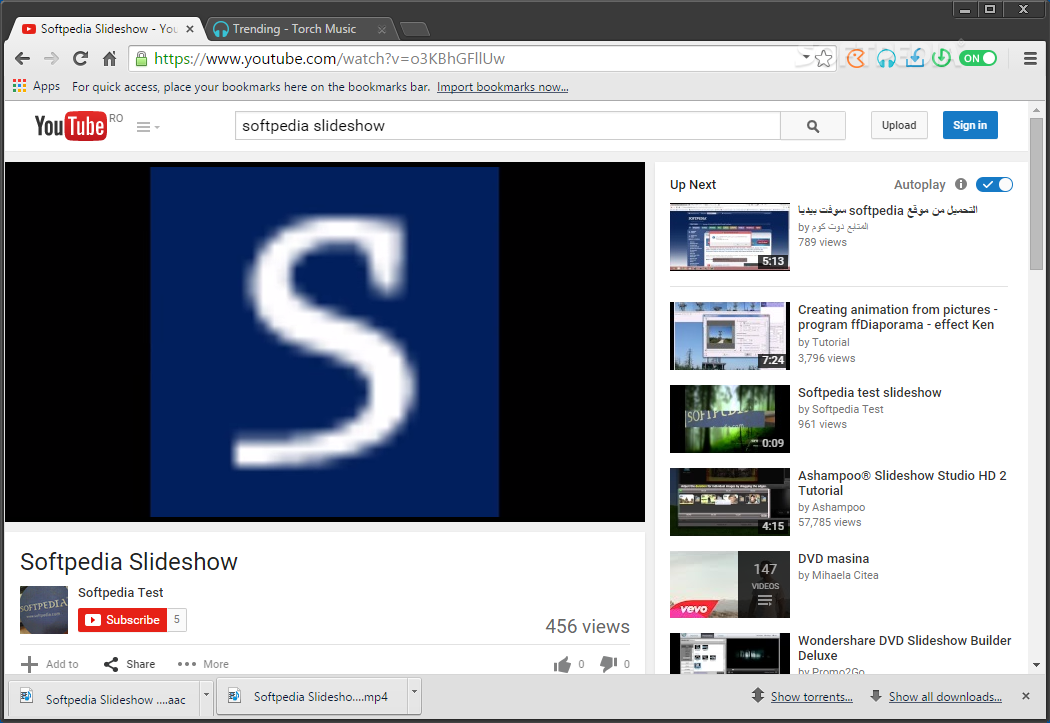
Task: Click the 456 views count text
Action: point(587,627)
